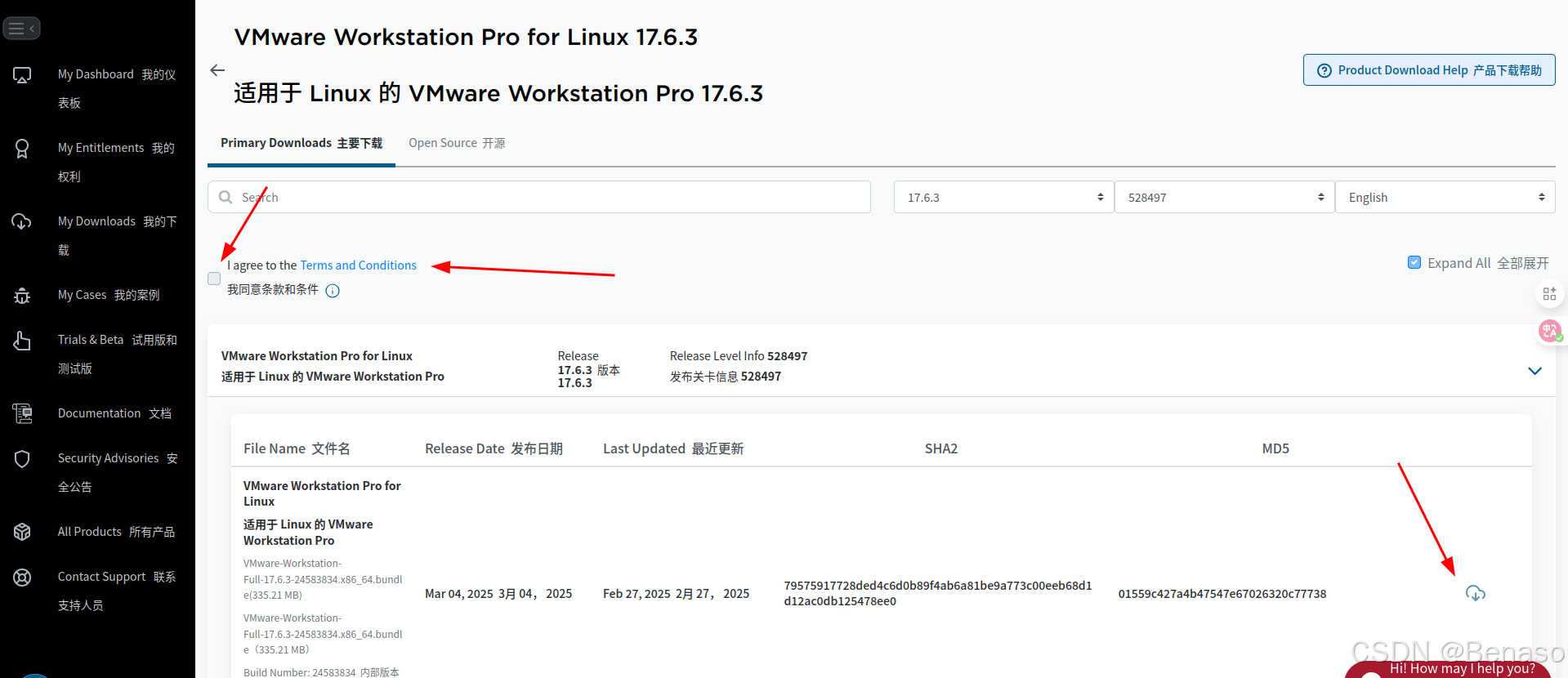Open All Products cube icon
1568x678 pixels.
coord(22,532)
